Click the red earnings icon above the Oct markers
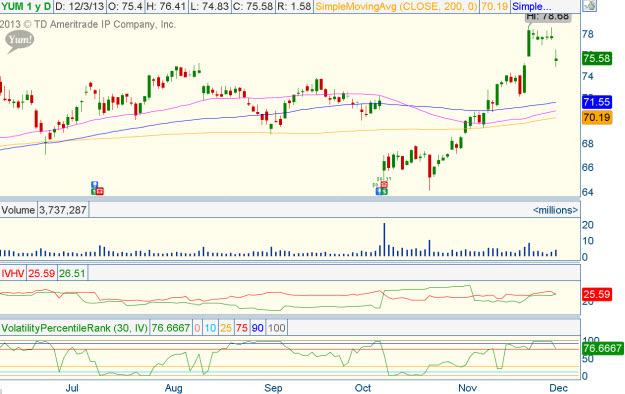This screenshot has width=625, height=394. coord(384,184)
